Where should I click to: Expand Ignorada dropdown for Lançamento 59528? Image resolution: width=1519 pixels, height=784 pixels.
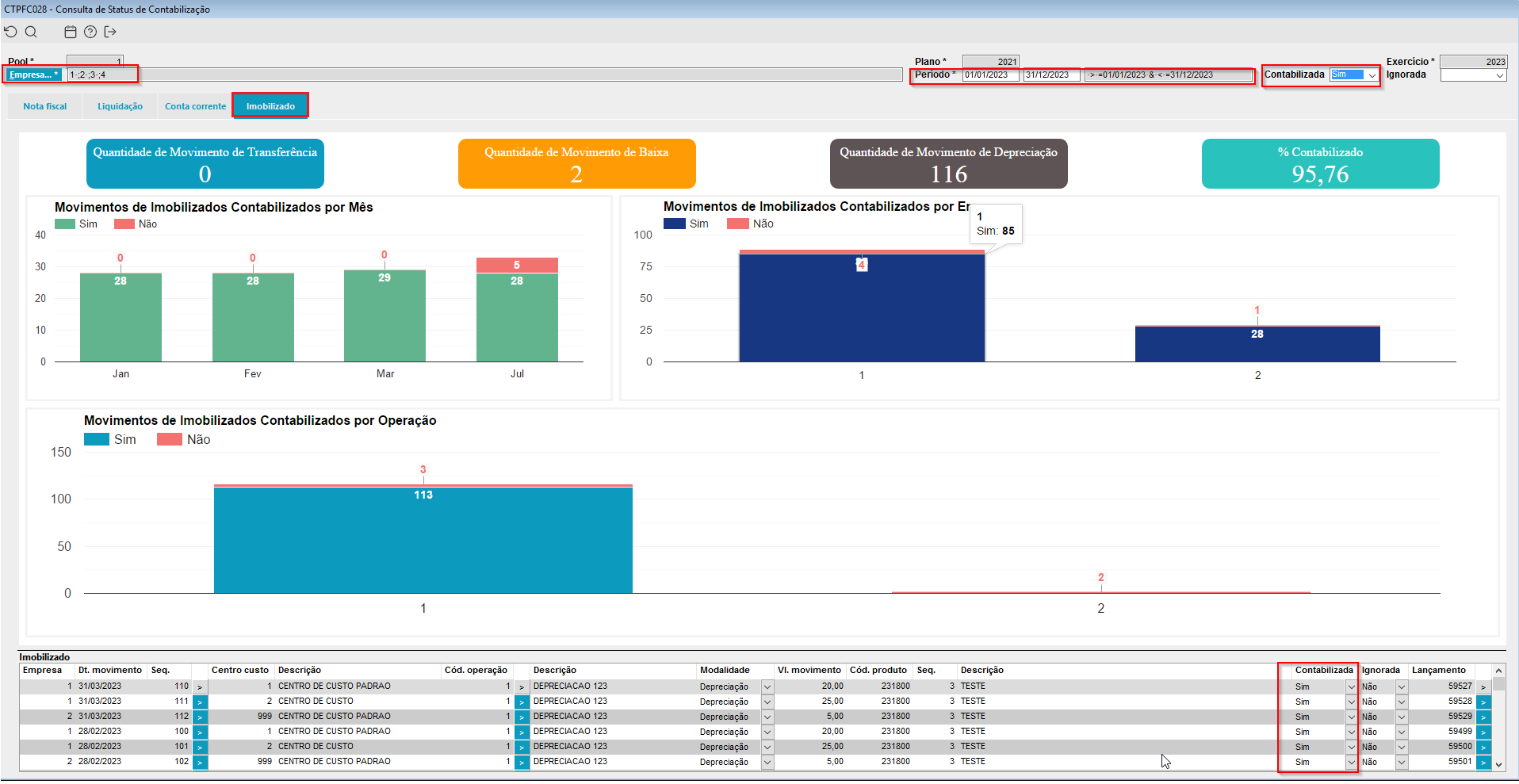point(1402,702)
